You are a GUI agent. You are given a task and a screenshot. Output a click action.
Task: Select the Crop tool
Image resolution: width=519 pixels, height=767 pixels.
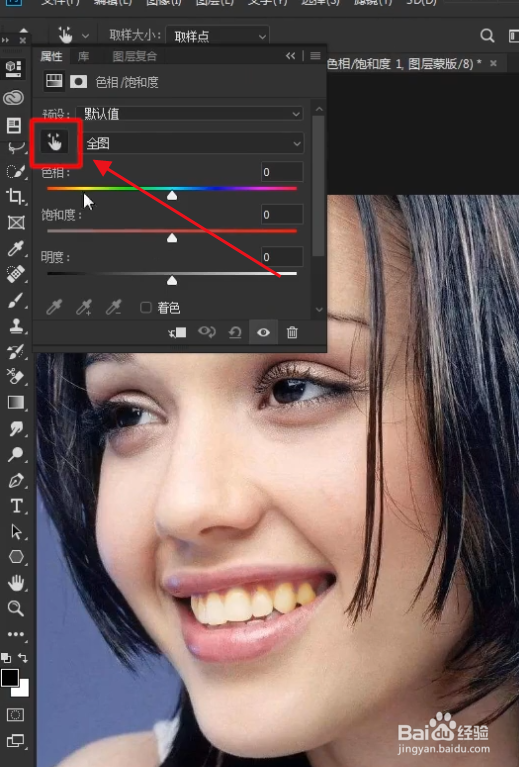[x=16, y=197]
